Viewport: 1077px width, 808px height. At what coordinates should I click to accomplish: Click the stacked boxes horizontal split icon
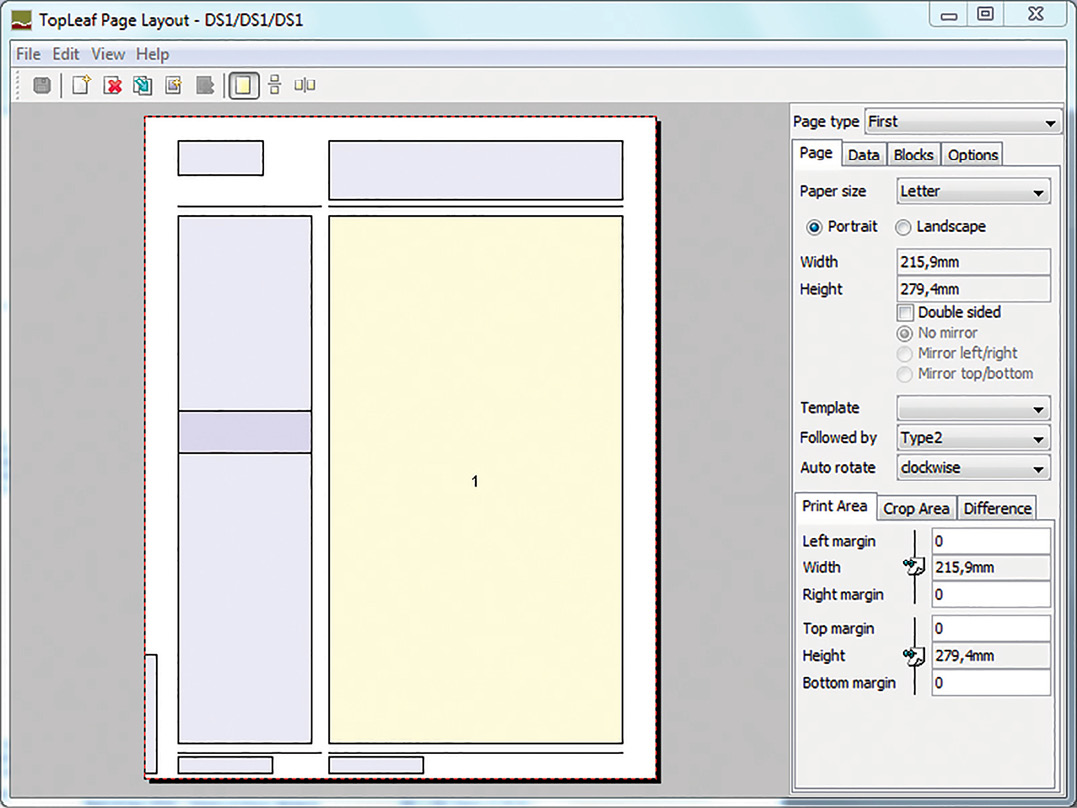click(275, 85)
